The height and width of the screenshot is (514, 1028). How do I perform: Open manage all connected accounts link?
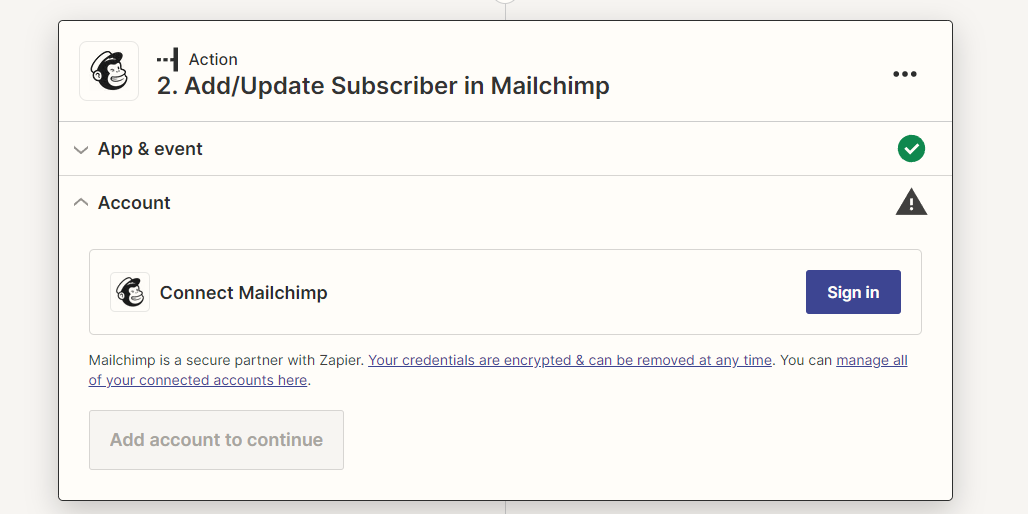click(498, 370)
